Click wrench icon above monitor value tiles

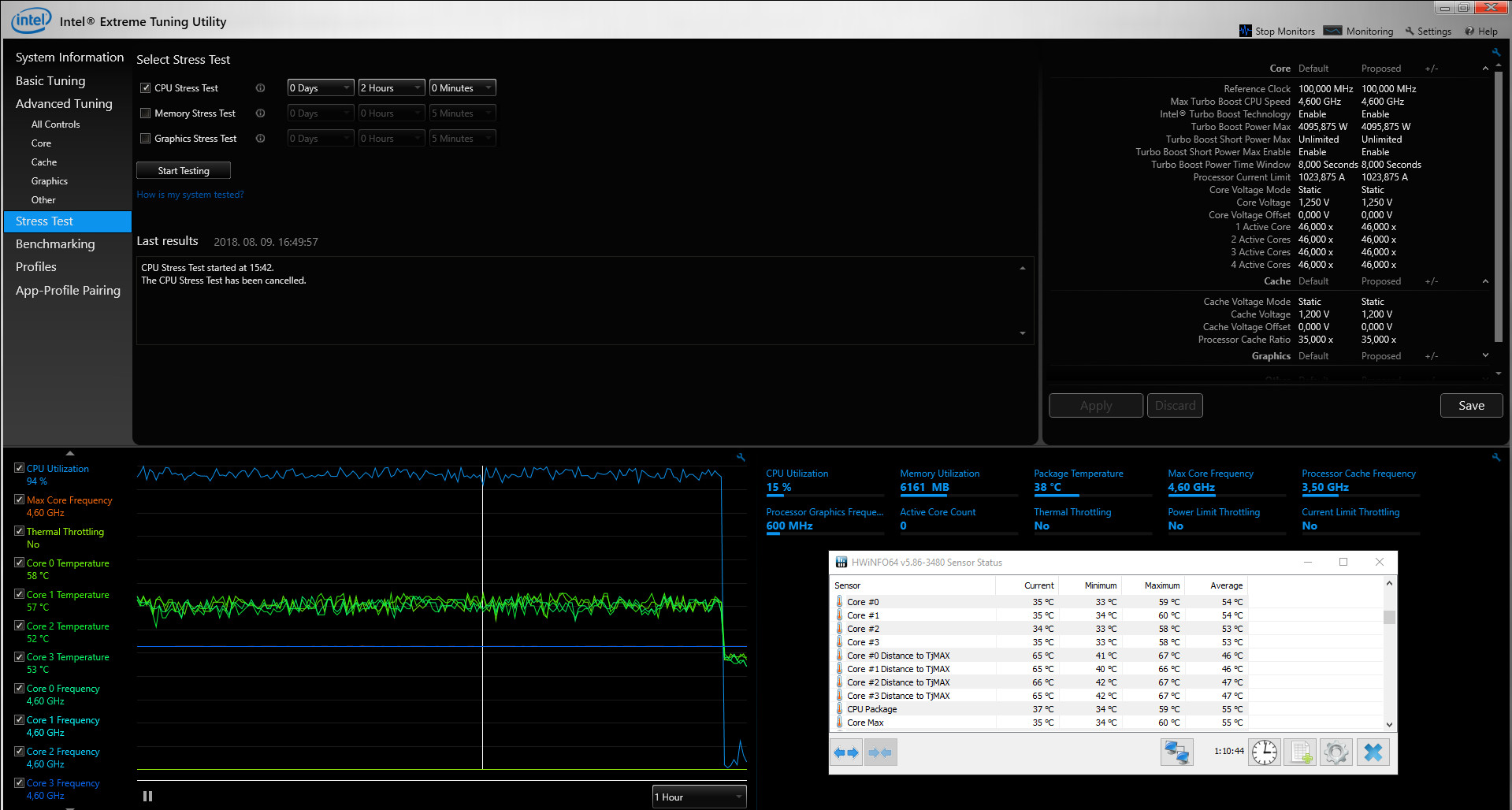tap(1495, 457)
